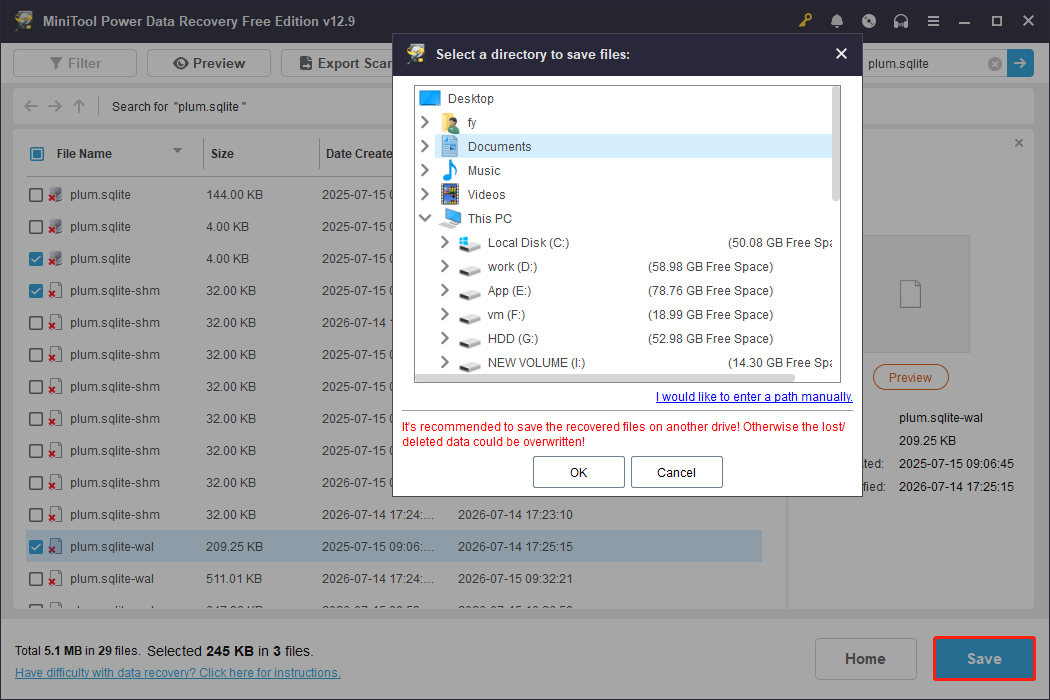Sort by the Date Created column header
Image resolution: width=1050 pixels, height=700 pixels.
(358, 153)
